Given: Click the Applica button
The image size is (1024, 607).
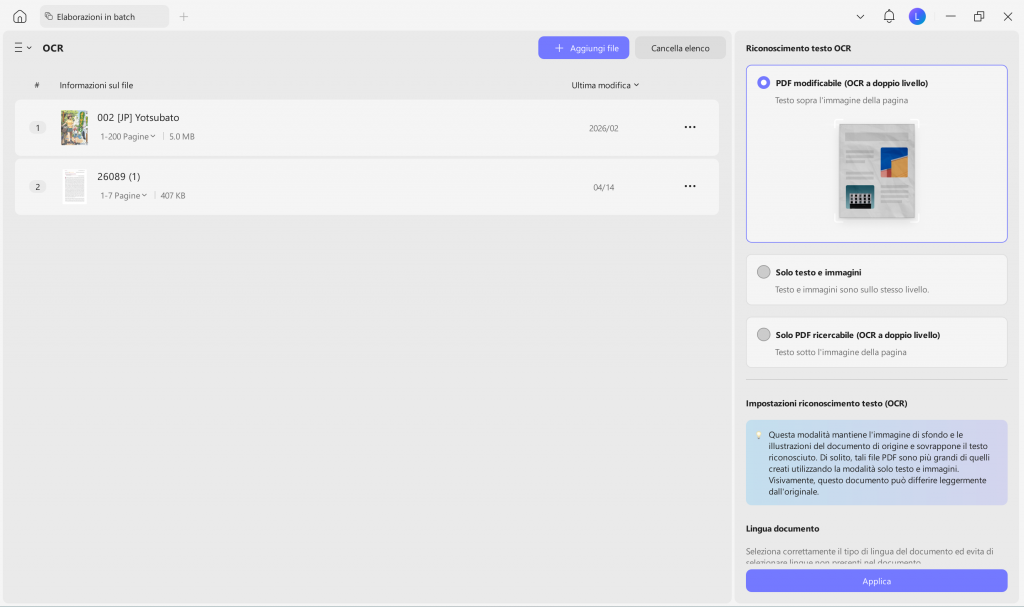Looking at the screenshot, I should coord(876,581).
